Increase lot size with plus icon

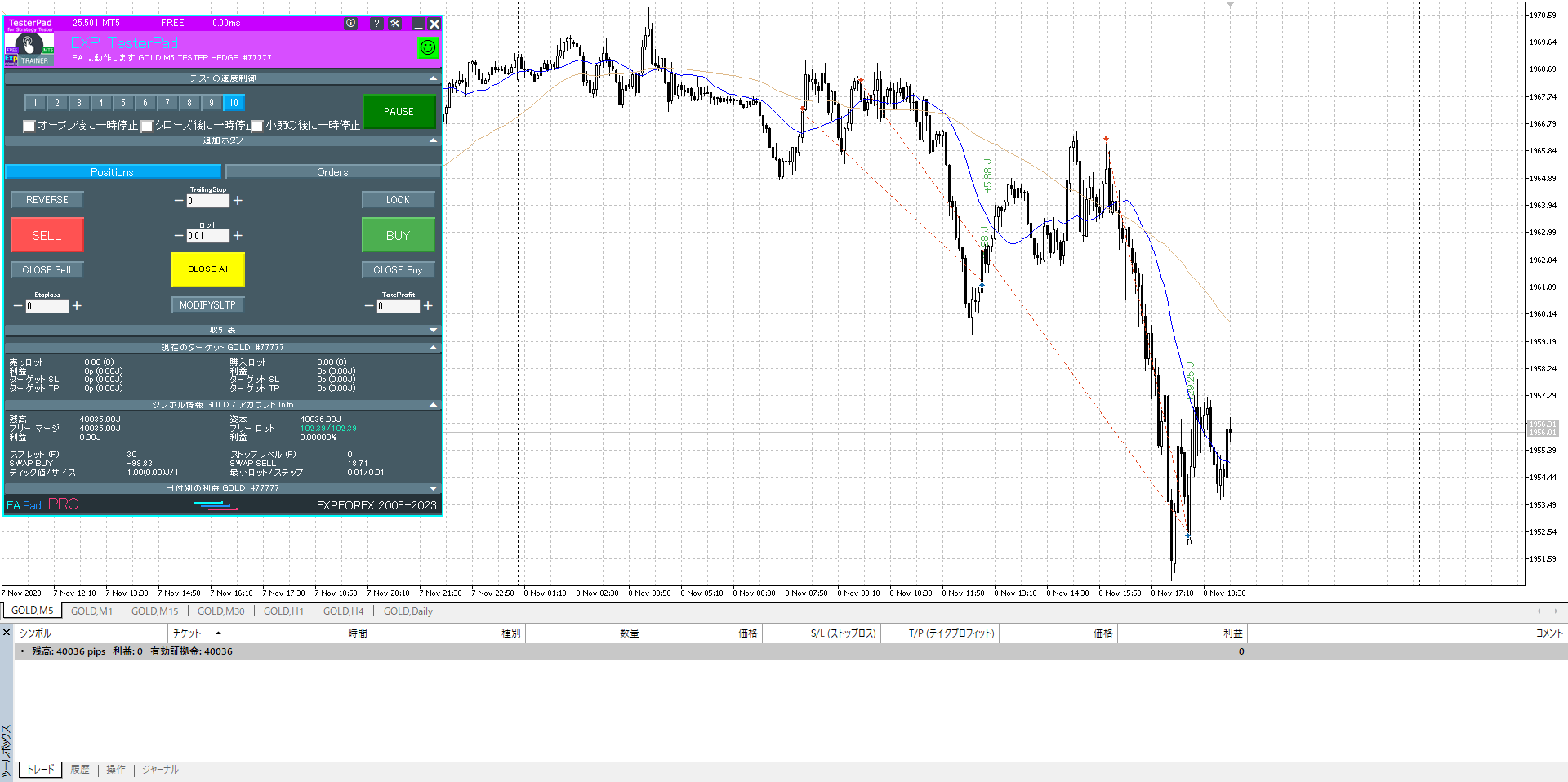pyautogui.click(x=238, y=236)
